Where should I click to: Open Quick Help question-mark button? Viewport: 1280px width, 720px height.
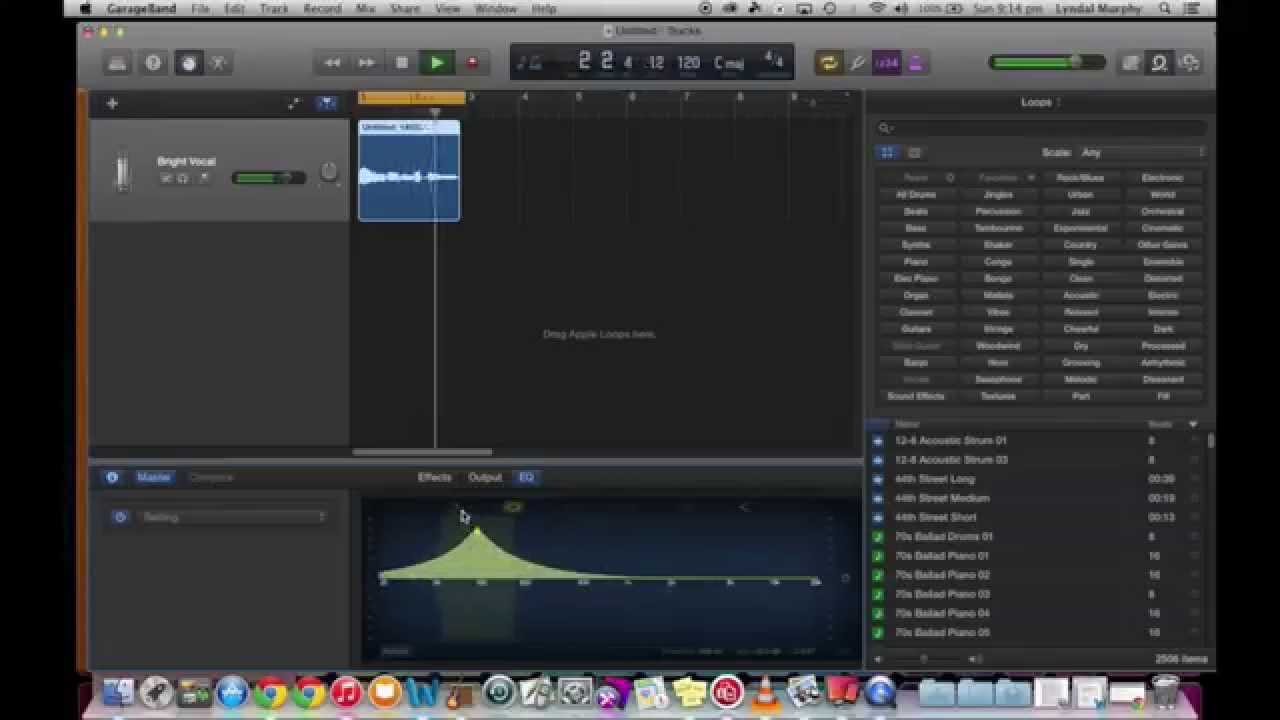pos(153,63)
